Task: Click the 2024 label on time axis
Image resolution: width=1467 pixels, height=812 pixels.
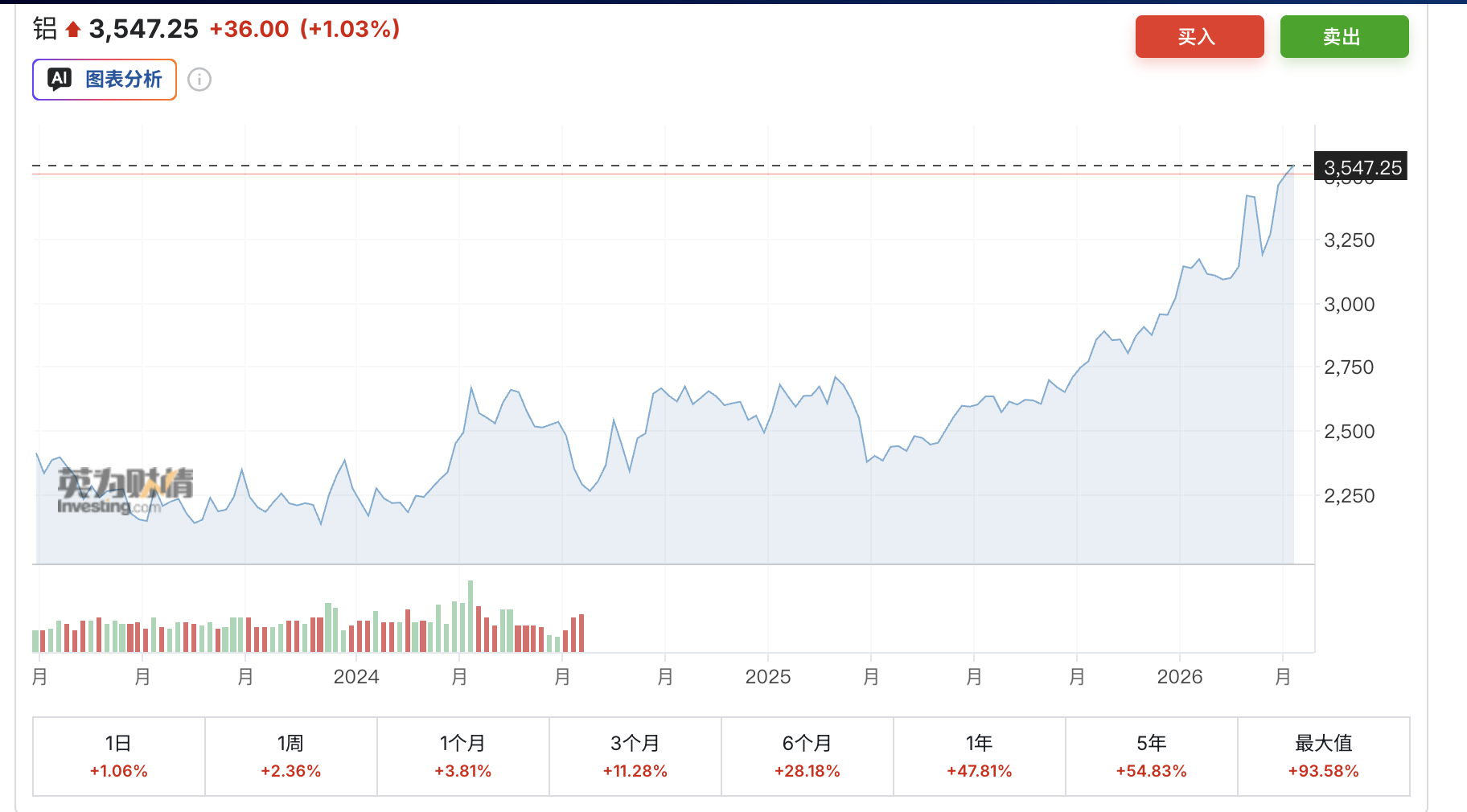Action: point(356,677)
